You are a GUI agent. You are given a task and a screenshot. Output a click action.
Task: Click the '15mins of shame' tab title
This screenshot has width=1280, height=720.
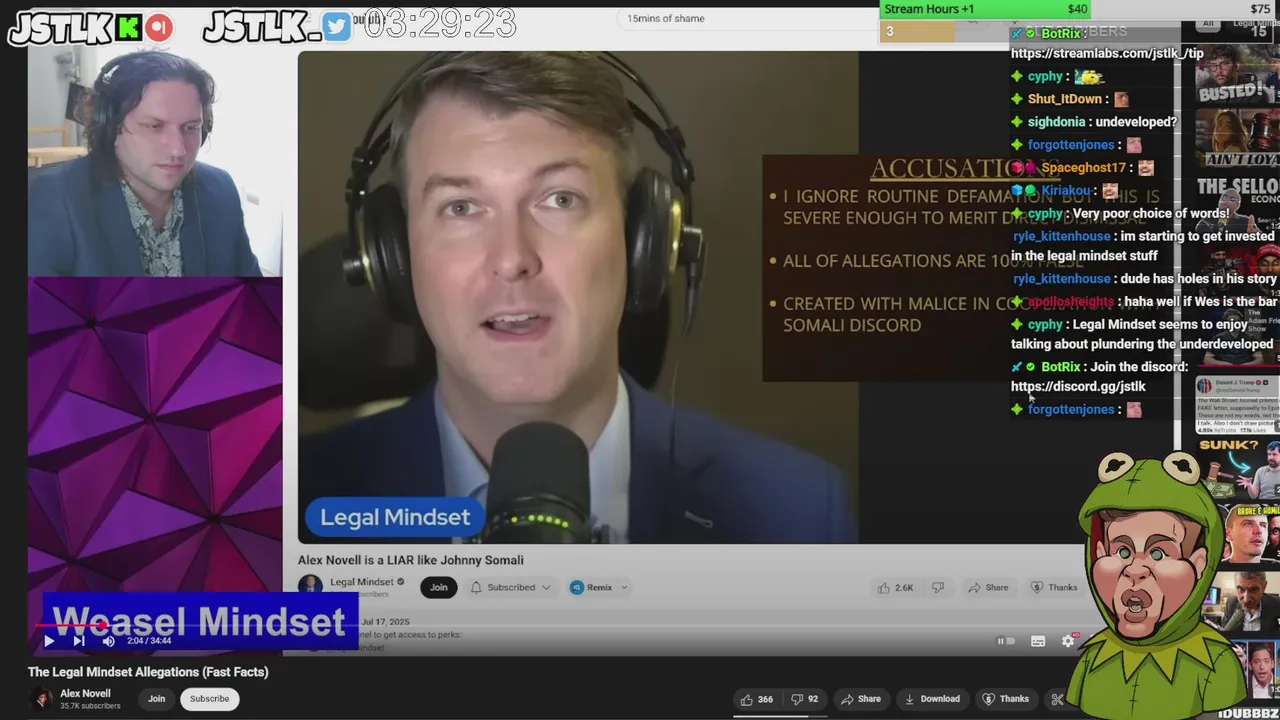pyautogui.click(x=665, y=18)
